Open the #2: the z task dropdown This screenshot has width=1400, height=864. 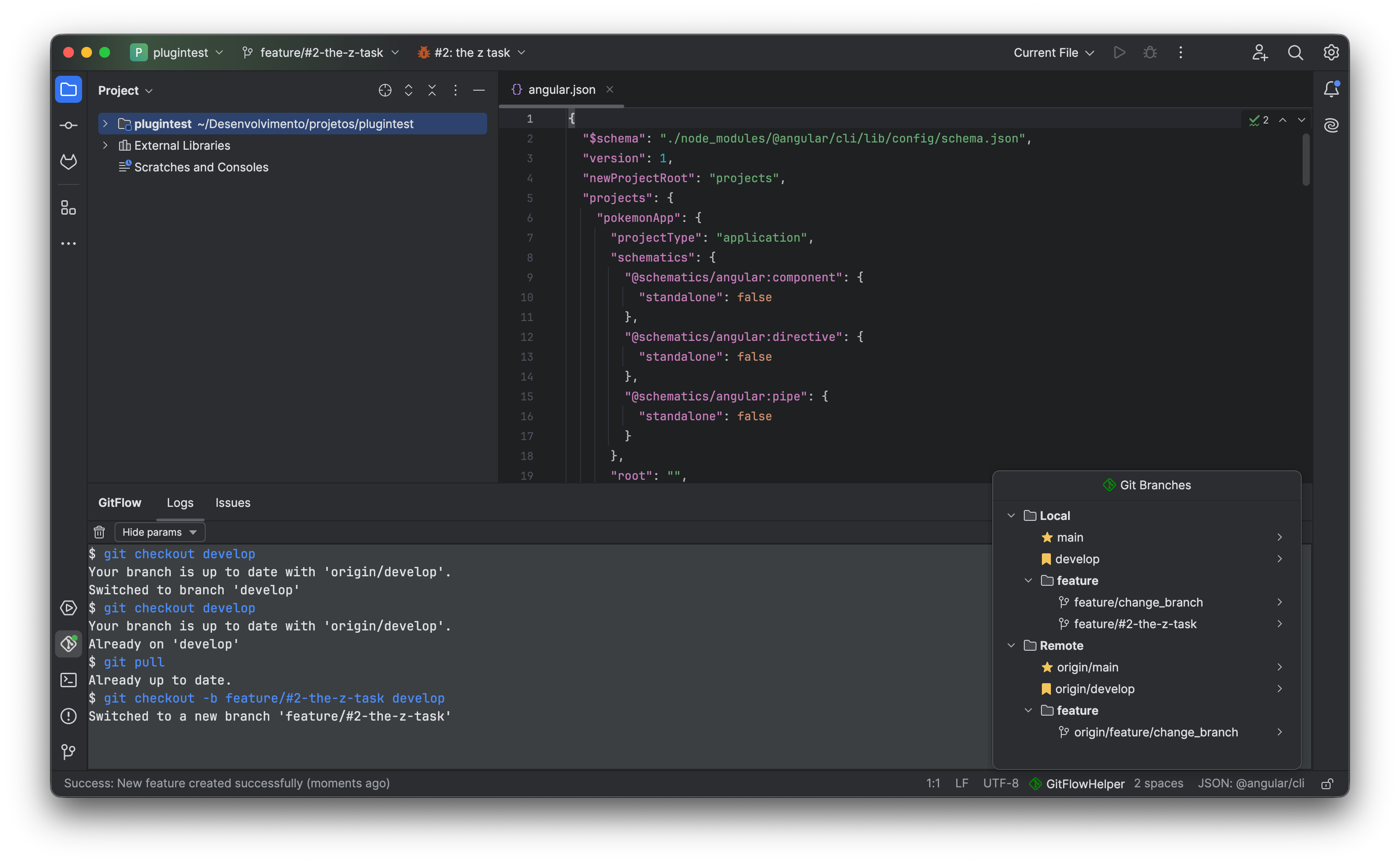[x=472, y=53]
